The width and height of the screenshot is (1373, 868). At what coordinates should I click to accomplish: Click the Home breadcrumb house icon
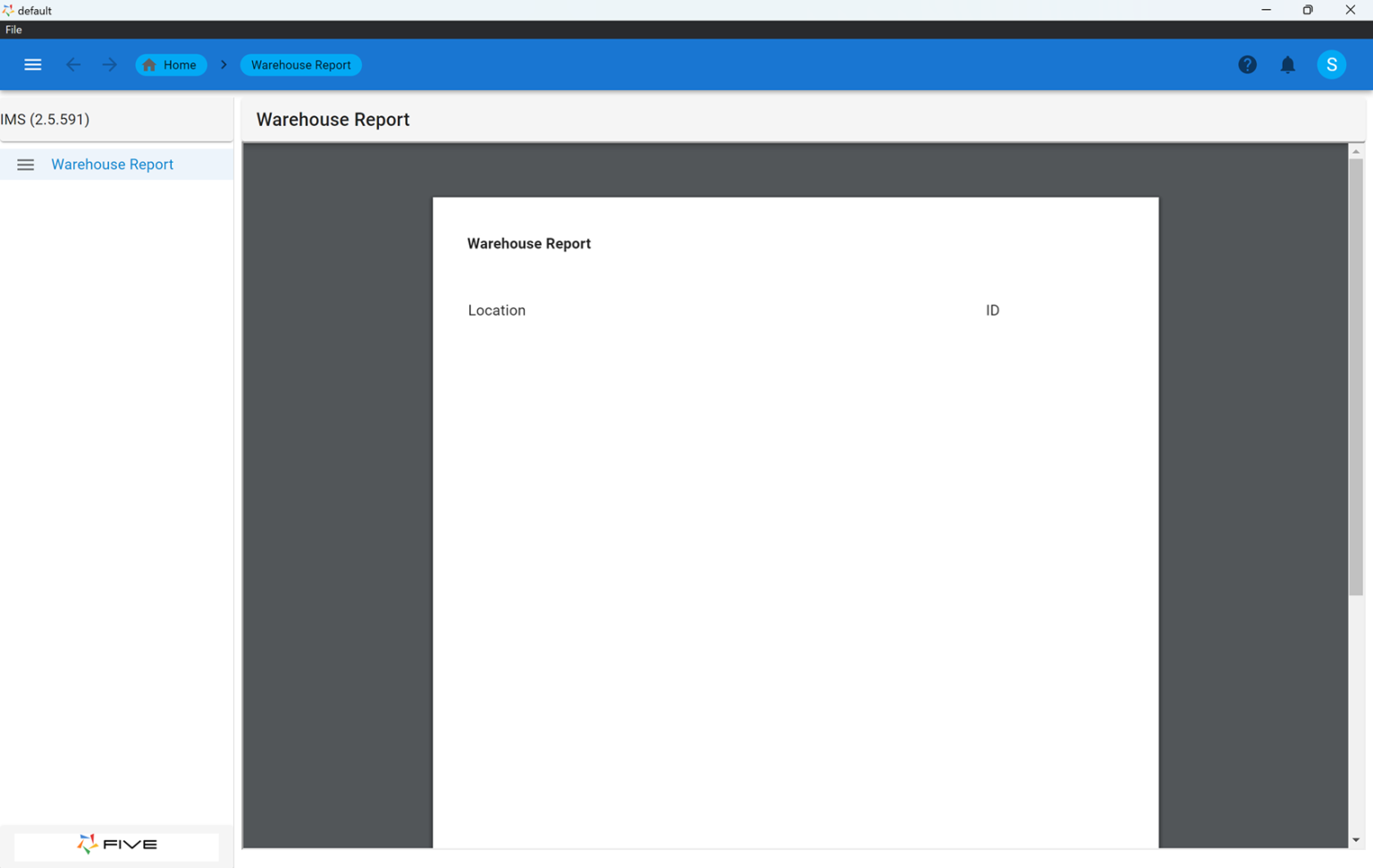pyautogui.click(x=148, y=64)
